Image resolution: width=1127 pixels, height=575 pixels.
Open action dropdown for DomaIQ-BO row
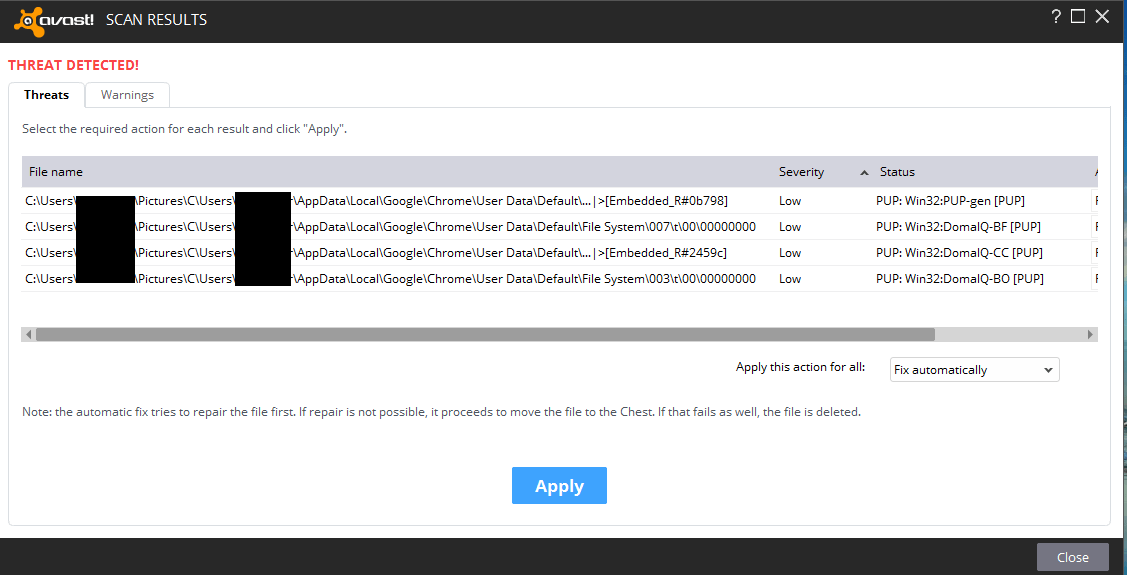point(1095,278)
